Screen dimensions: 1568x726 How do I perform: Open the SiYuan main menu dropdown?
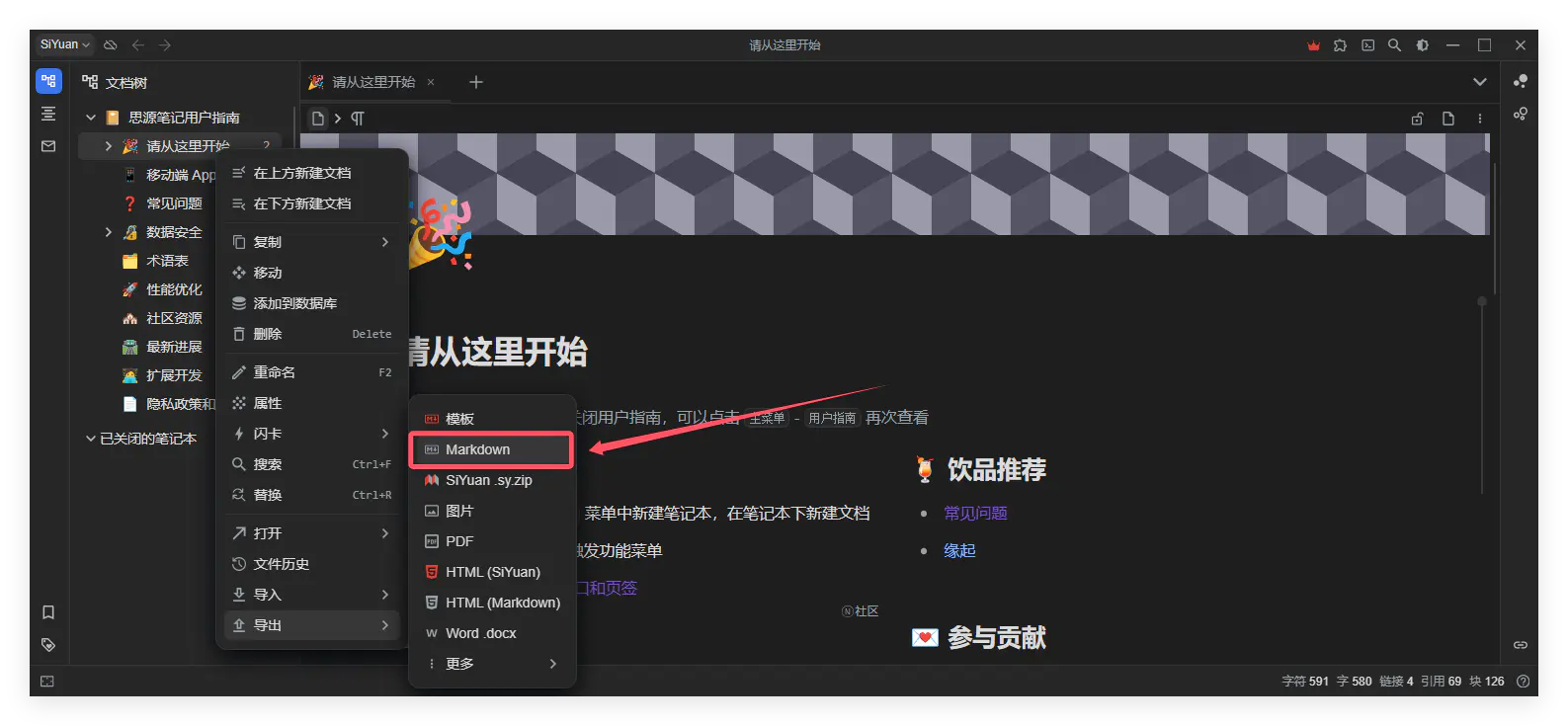pyautogui.click(x=65, y=44)
